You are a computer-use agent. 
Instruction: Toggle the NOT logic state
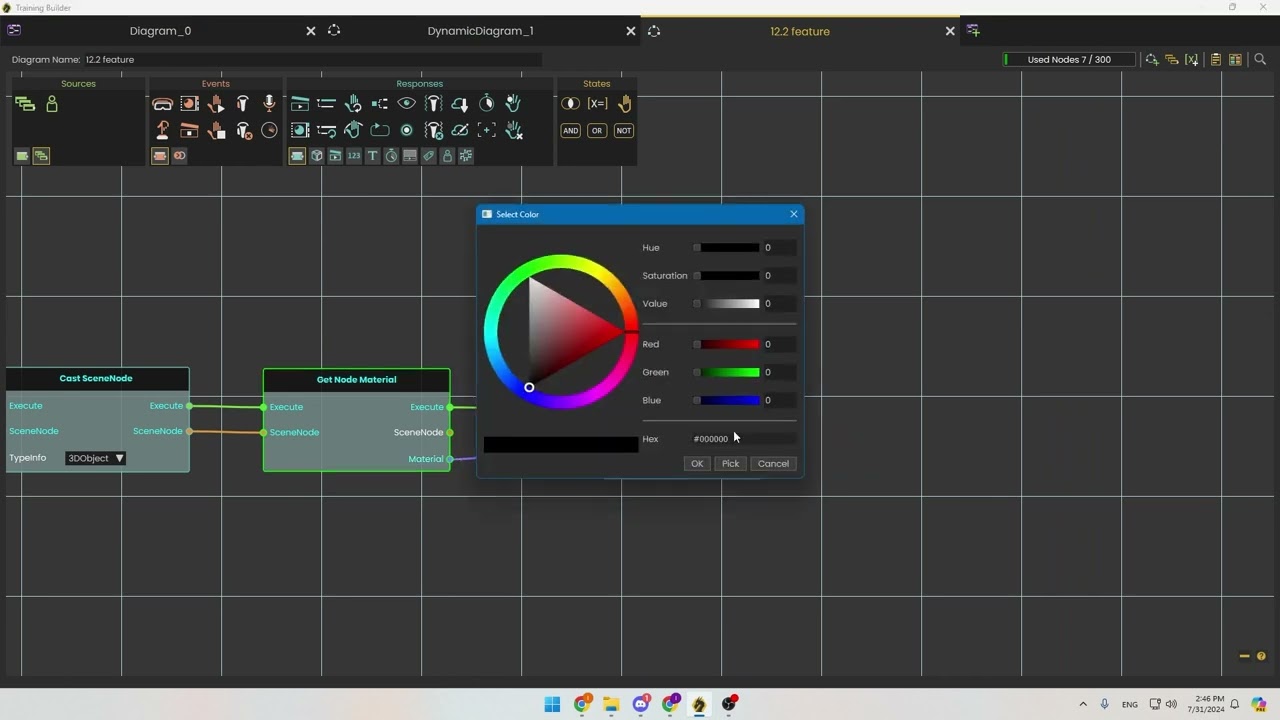pos(624,131)
